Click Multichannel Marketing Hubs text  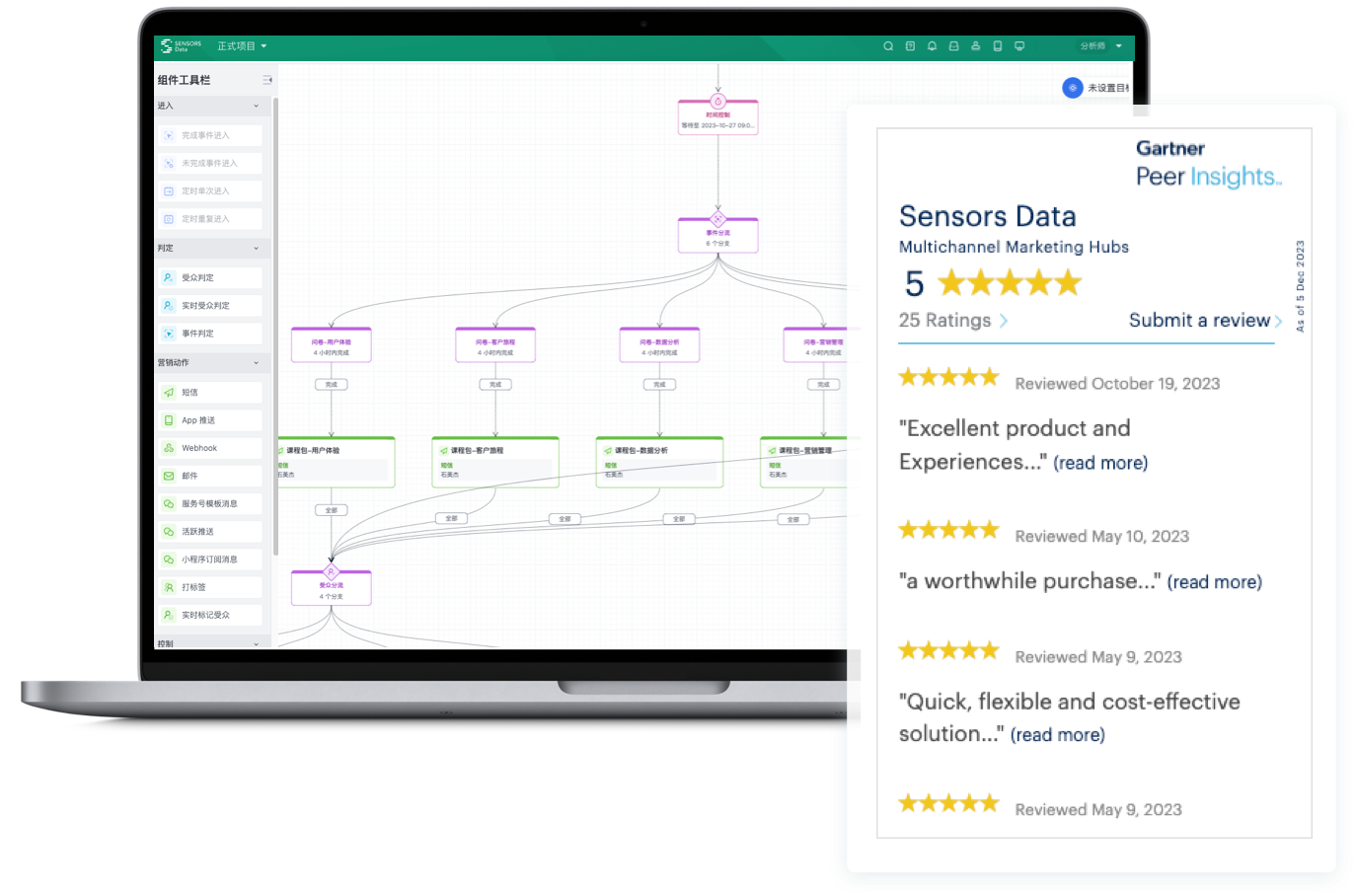1014,247
